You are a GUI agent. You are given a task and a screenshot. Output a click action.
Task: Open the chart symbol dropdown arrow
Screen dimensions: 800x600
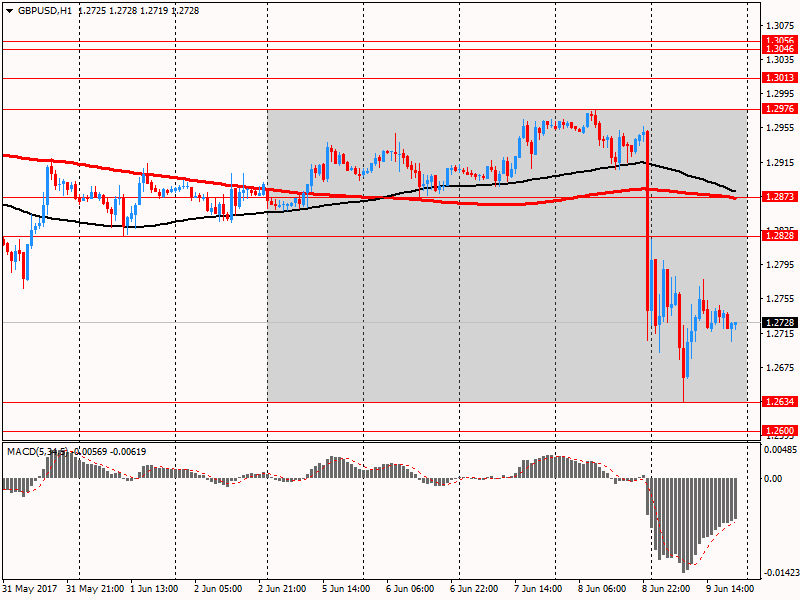tap(9, 11)
